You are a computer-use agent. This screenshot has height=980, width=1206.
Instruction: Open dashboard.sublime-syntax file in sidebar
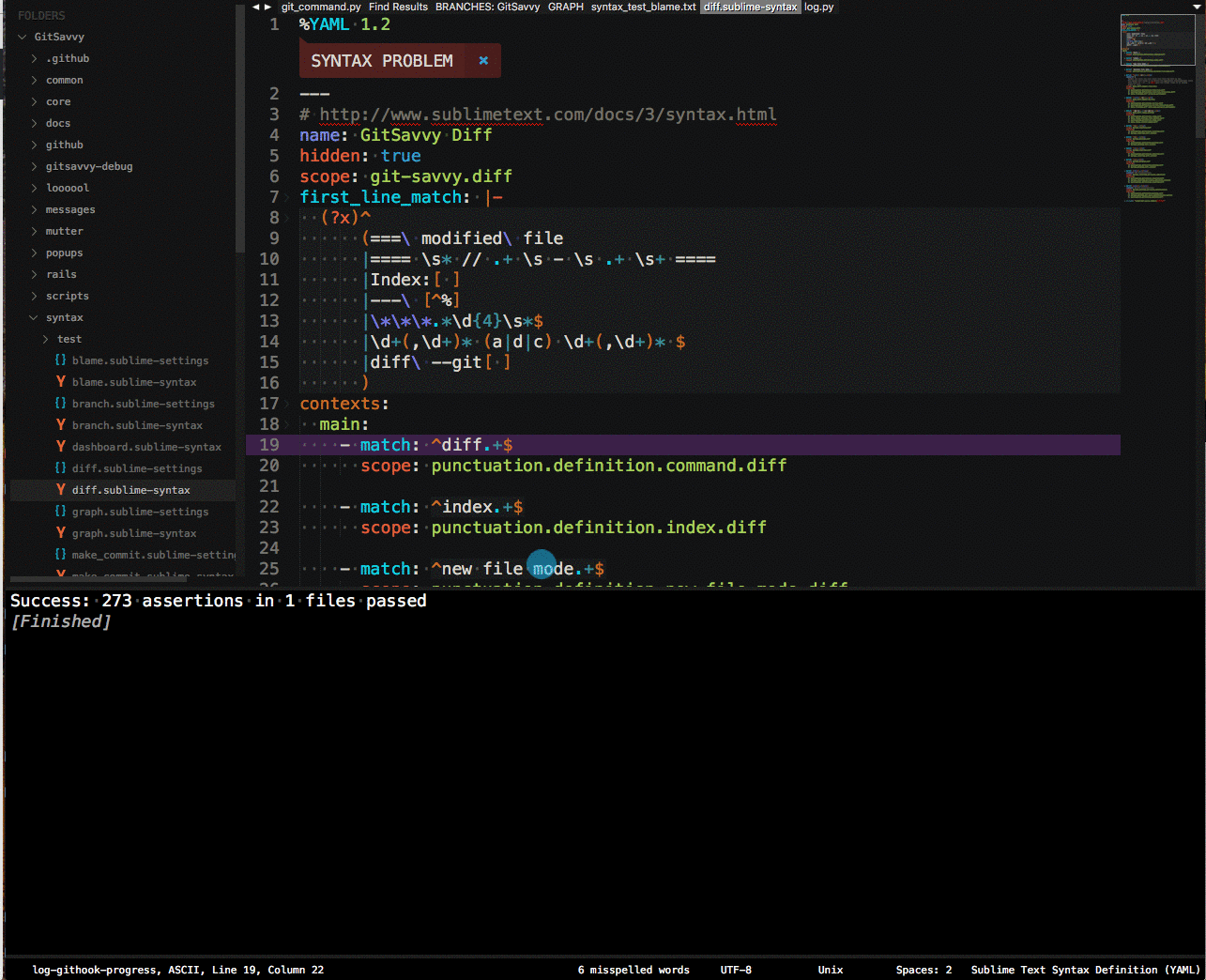tap(146, 447)
